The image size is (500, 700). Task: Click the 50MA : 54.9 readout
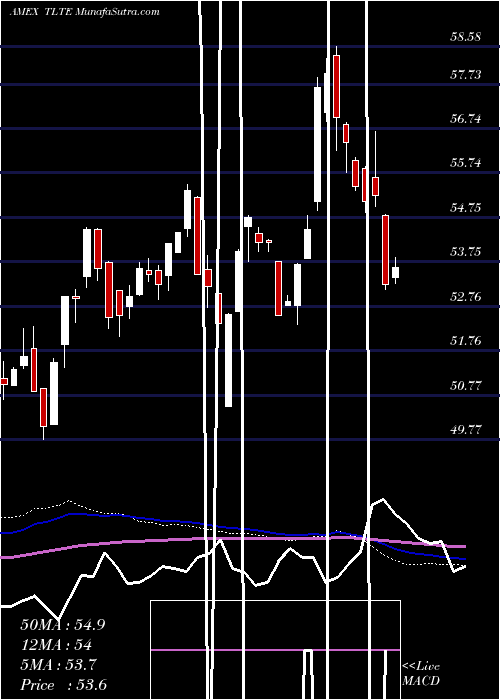coord(63,625)
